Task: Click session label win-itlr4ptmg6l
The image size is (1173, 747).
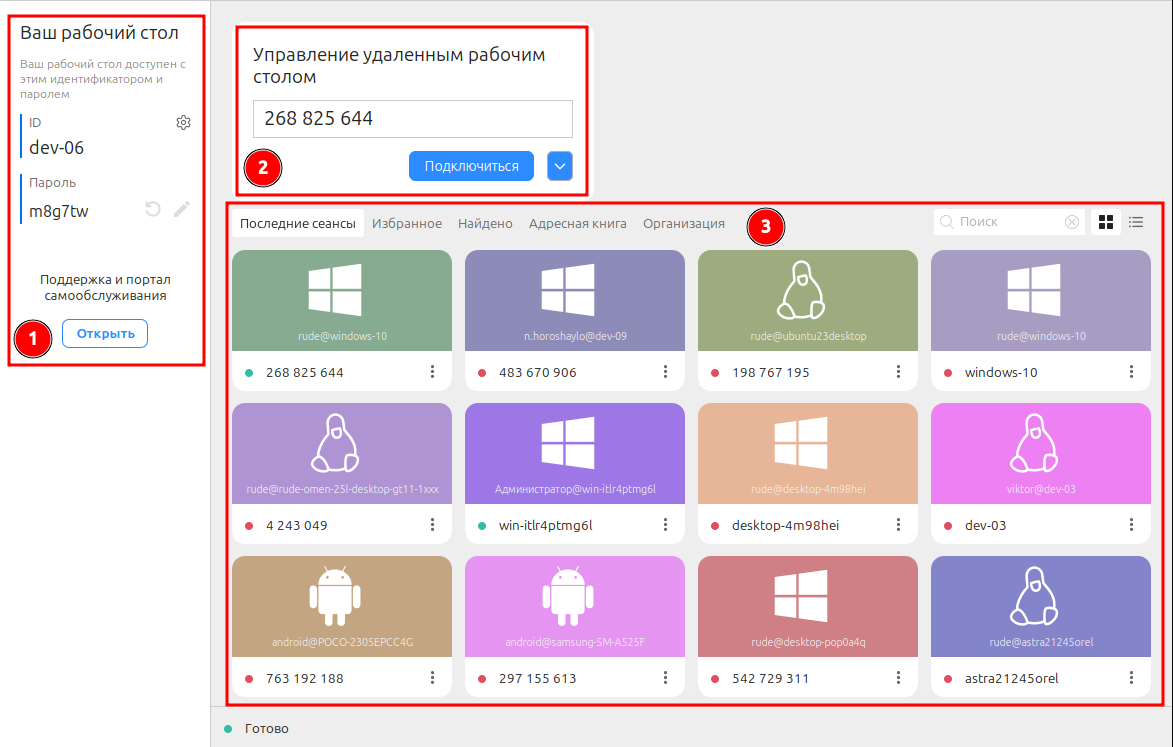Action: pyautogui.click(x=545, y=526)
